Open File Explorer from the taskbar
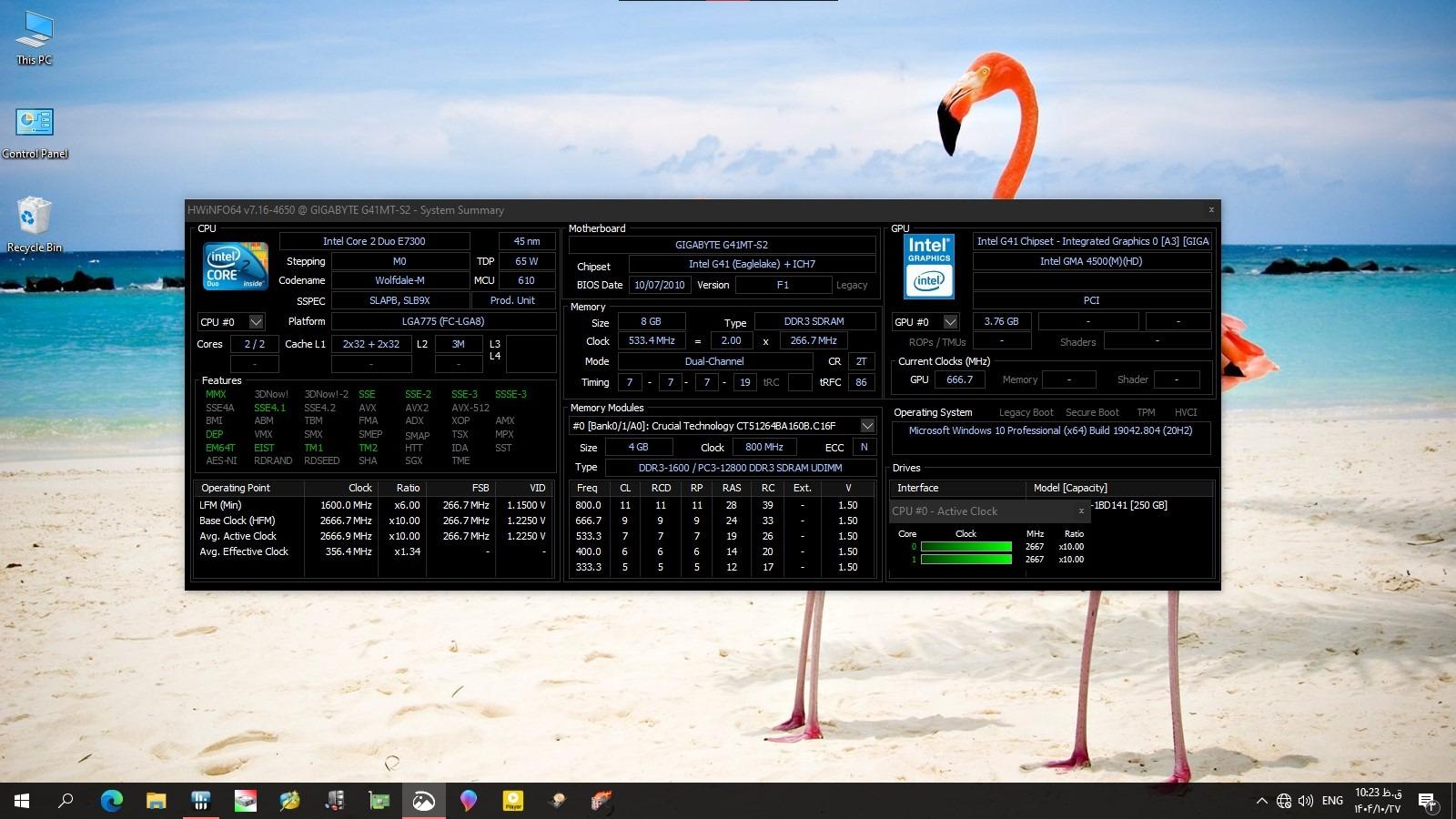 [x=156, y=801]
